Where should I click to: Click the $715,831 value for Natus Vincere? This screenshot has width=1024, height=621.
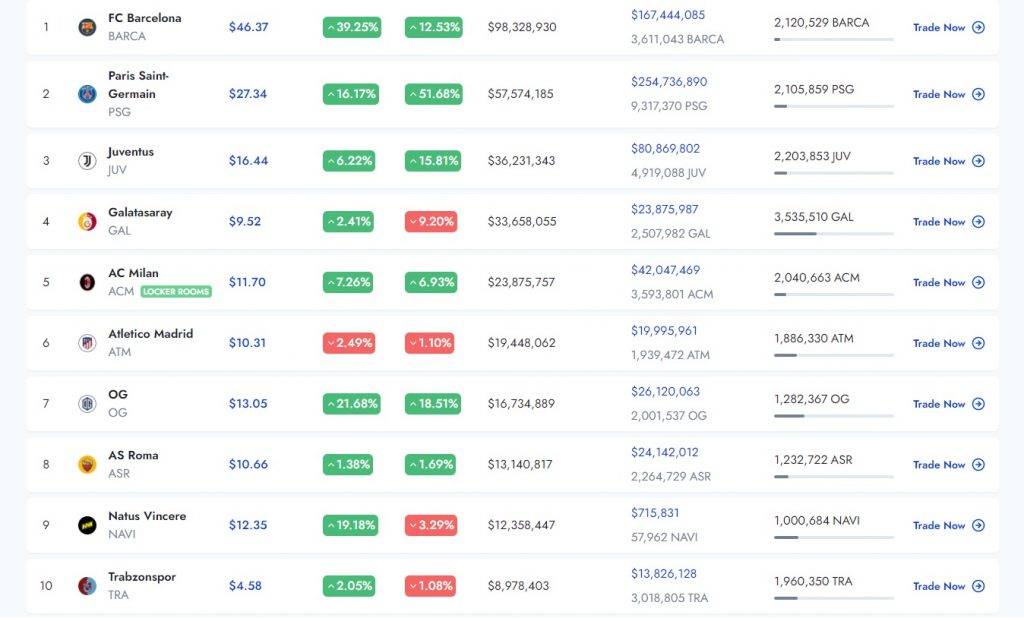tap(654, 513)
